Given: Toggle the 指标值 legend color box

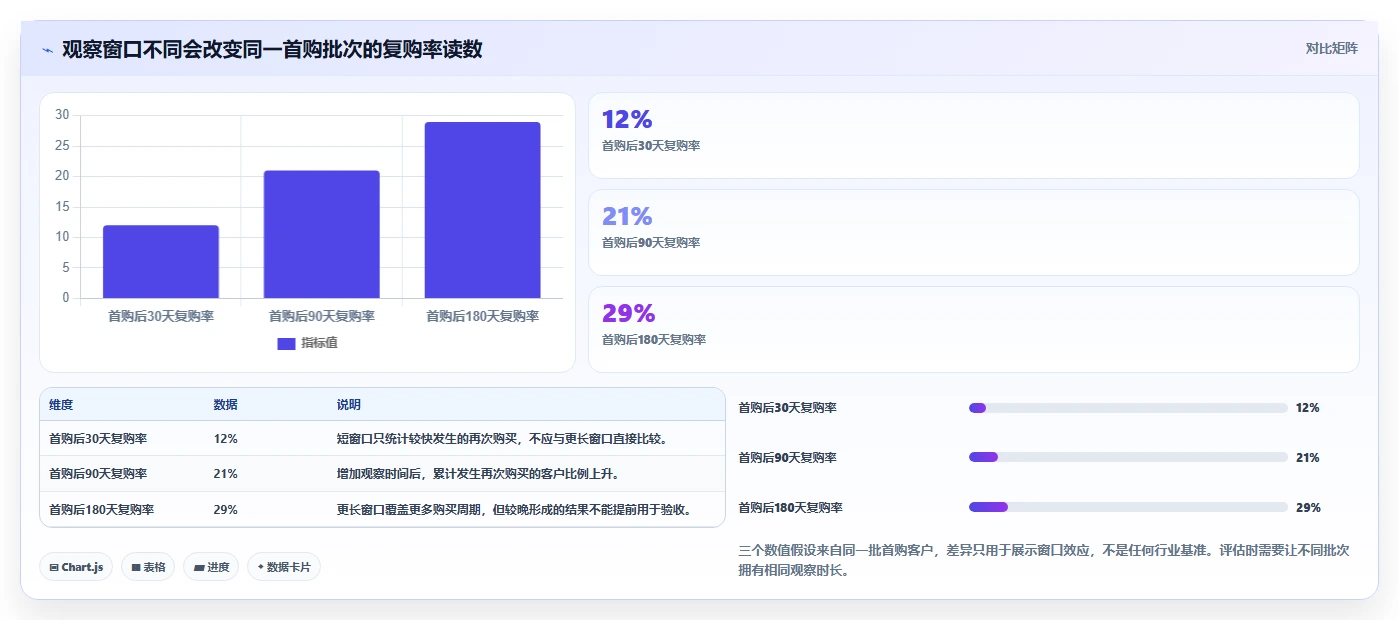Looking at the screenshot, I should pos(286,343).
